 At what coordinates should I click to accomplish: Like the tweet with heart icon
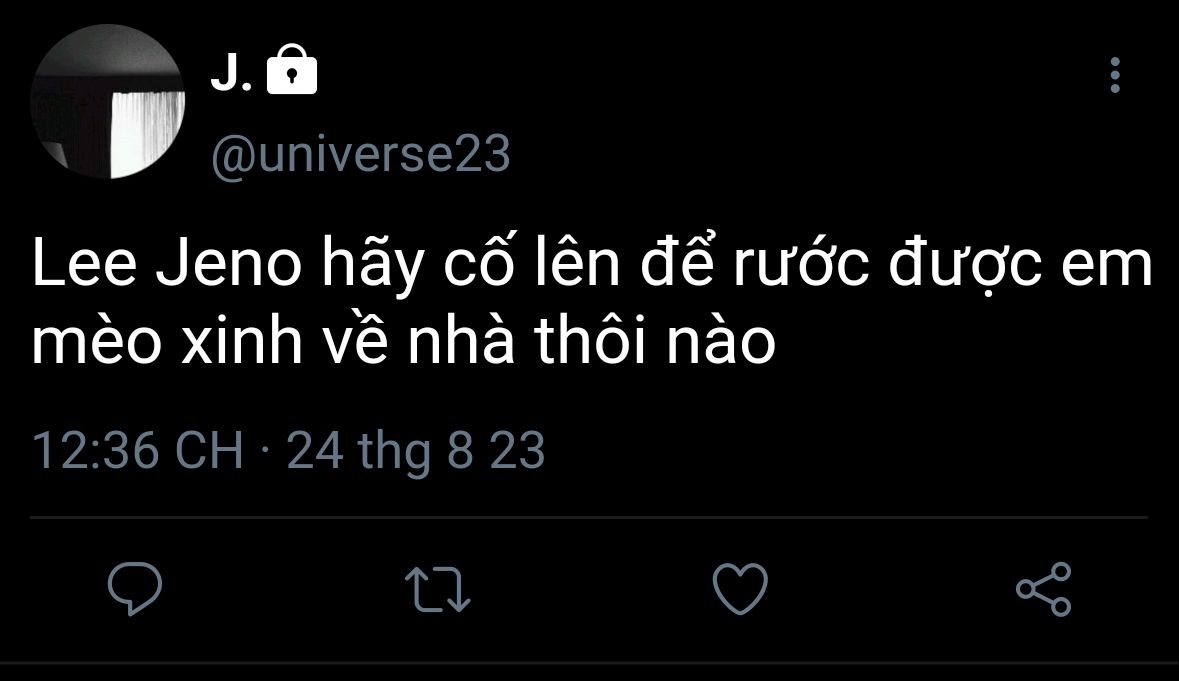[741, 589]
